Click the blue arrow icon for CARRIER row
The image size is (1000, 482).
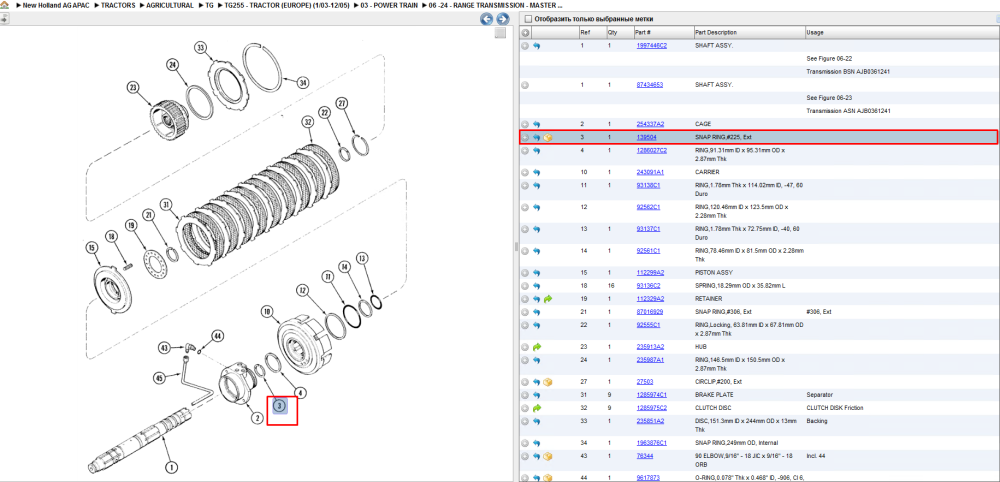[536, 172]
